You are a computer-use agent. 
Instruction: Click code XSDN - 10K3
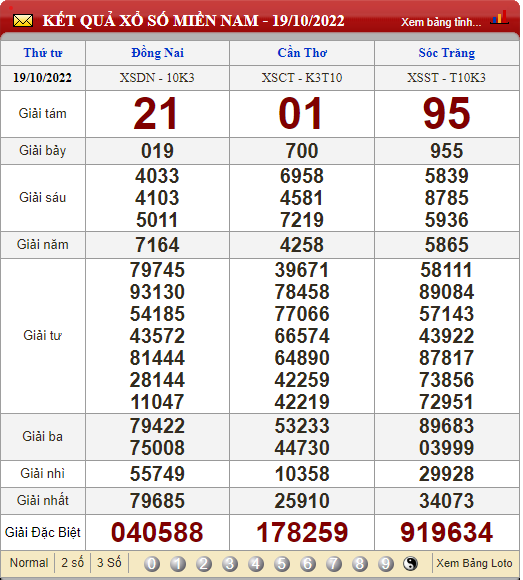pyautogui.click(x=157, y=78)
